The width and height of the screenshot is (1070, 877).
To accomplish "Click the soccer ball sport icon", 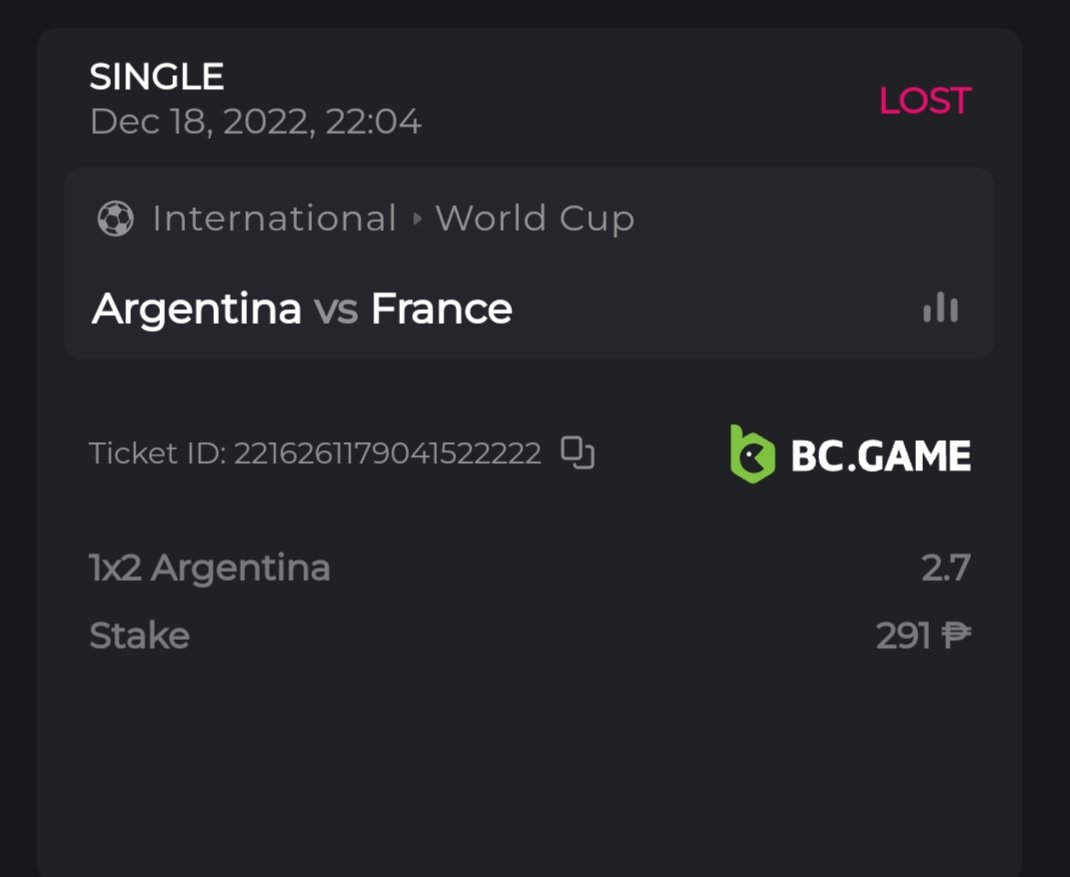I will 116,219.
